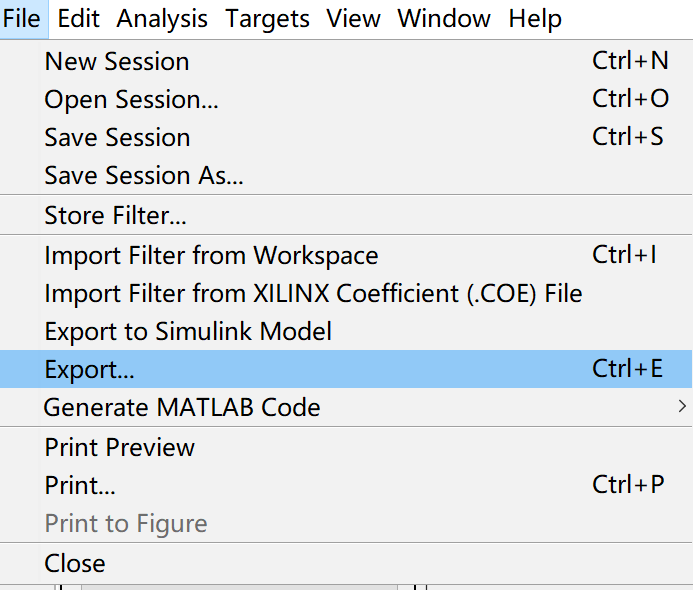This screenshot has height=590, width=693.
Task: Open the Edit menu
Action: tap(78, 19)
